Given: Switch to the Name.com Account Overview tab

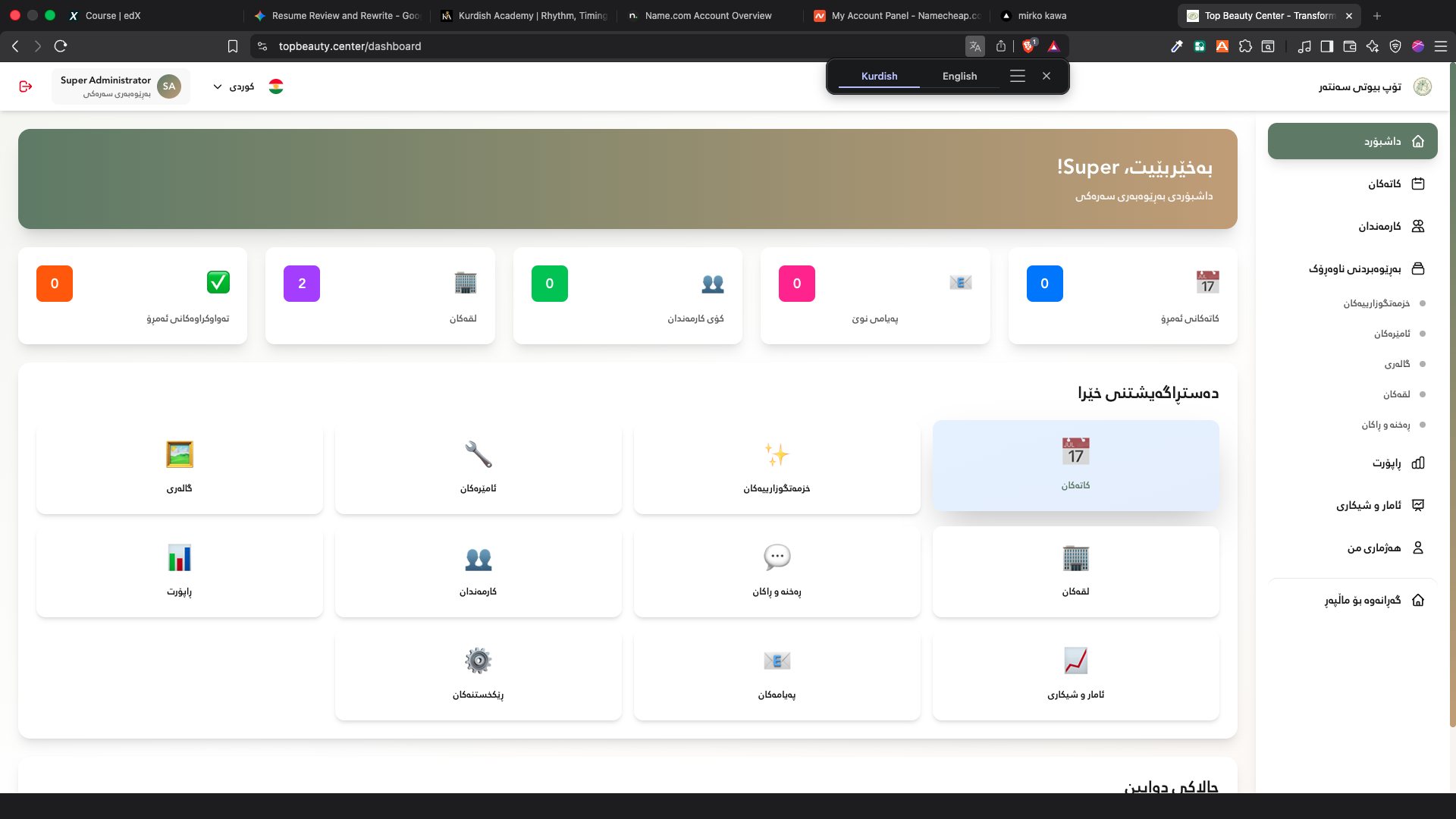Looking at the screenshot, I should click(x=708, y=15).
